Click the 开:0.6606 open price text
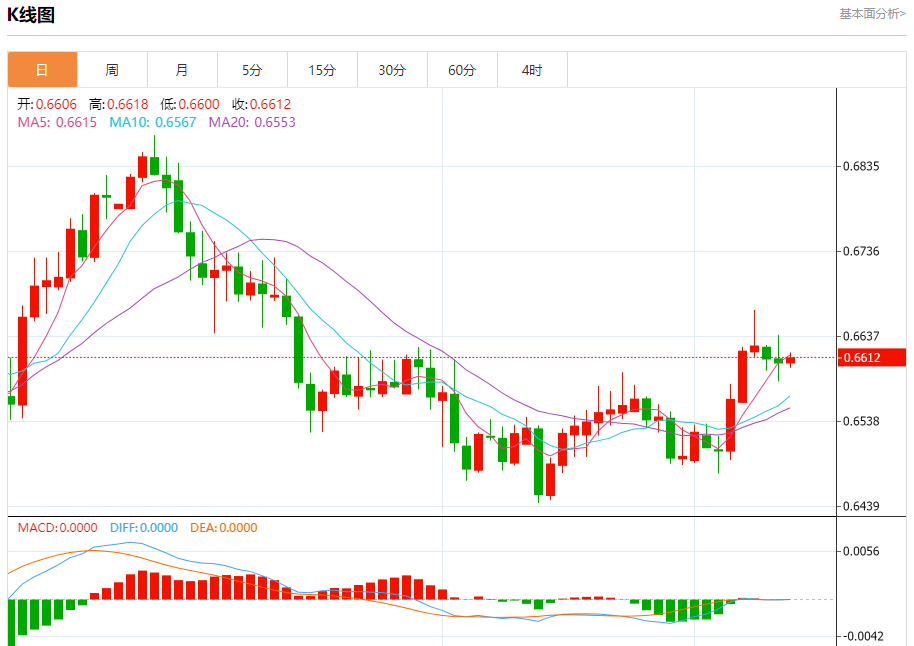Viewport: 914px width, 646px height. click(47, 104)
